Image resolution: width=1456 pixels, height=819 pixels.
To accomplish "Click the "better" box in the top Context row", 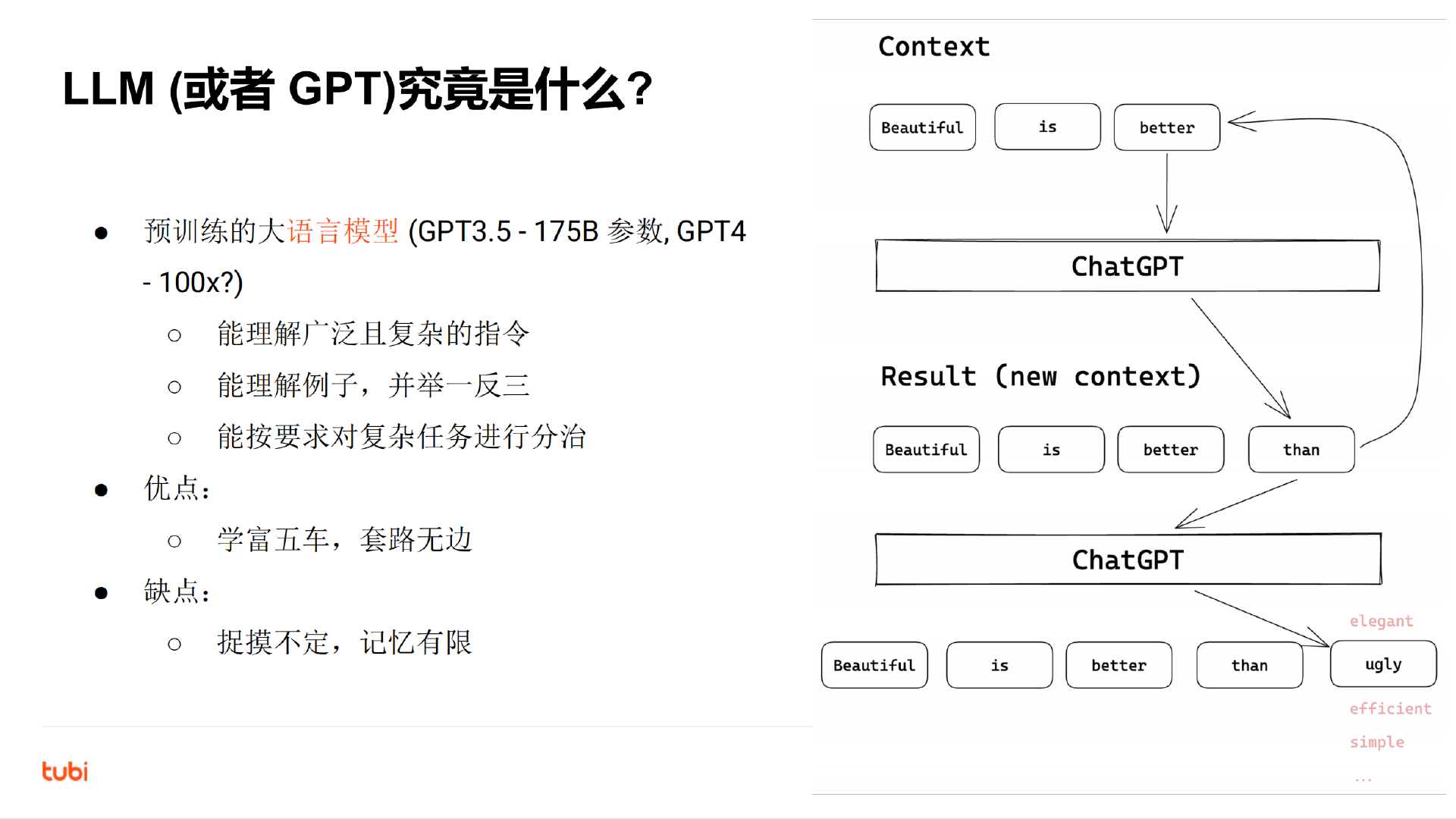I will (1166, 127).
